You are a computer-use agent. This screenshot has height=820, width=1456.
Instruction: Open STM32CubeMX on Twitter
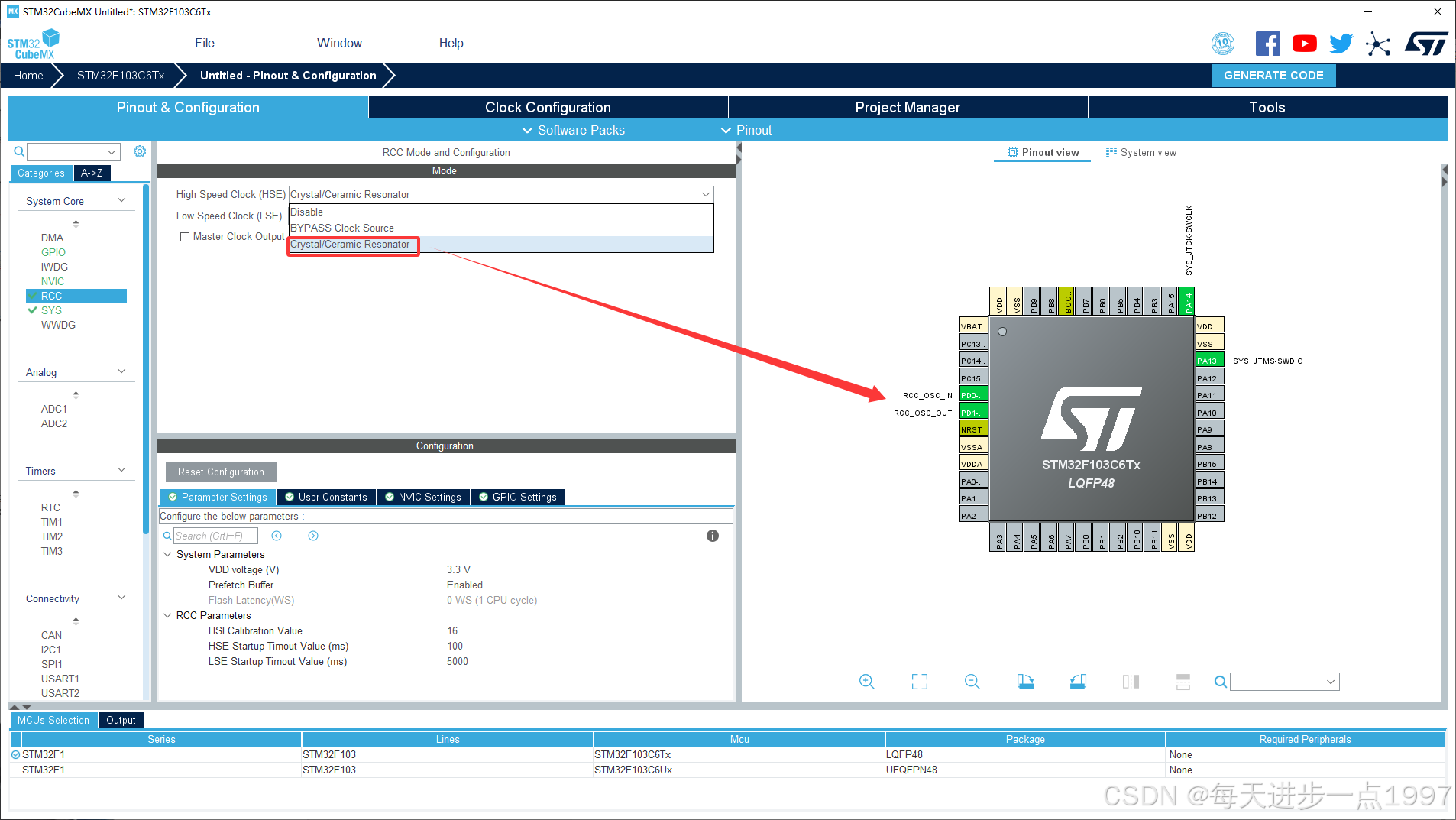tap(1341, 44)
